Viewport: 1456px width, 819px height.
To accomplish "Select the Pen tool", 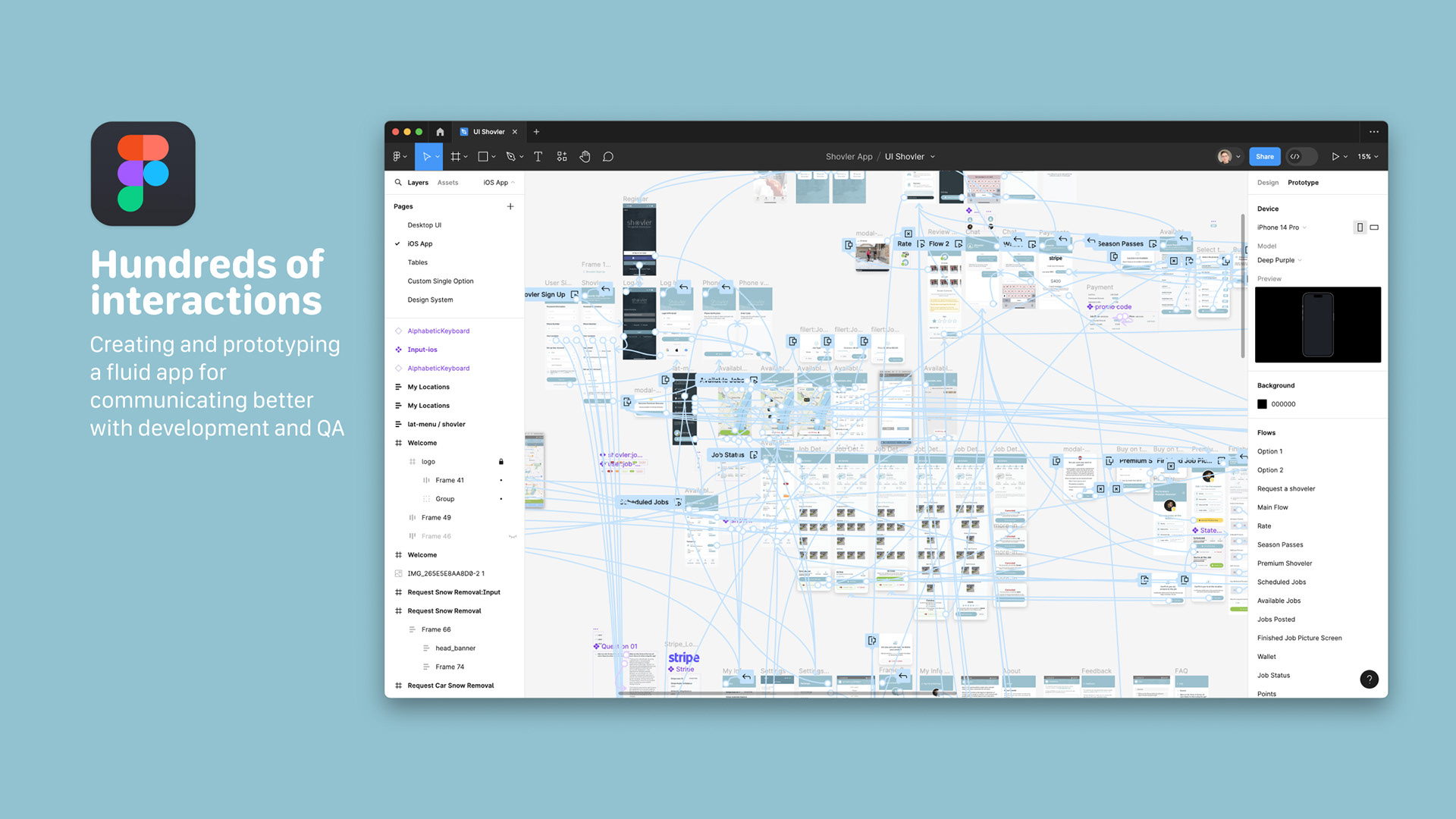I will pos(510,157).
